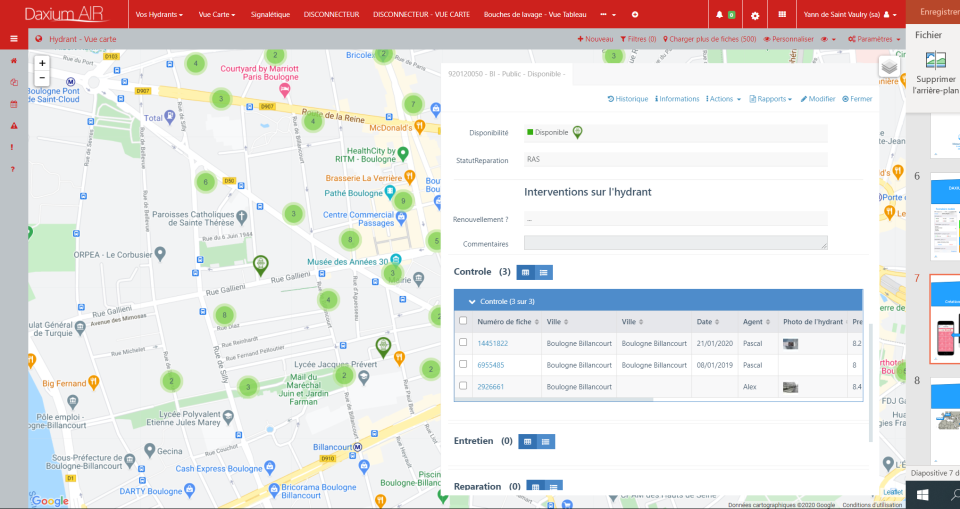Click the Modifier button
Image resolution: width=960 pixels, height=509 pixels.
pos(818,99)
